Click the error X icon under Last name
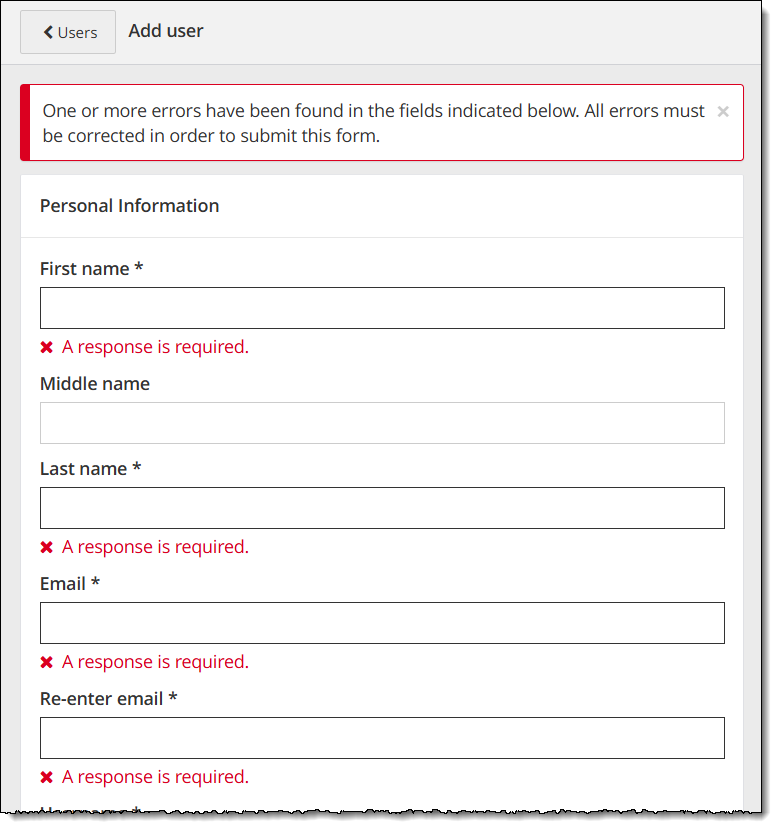 click(x=46, y=548)
